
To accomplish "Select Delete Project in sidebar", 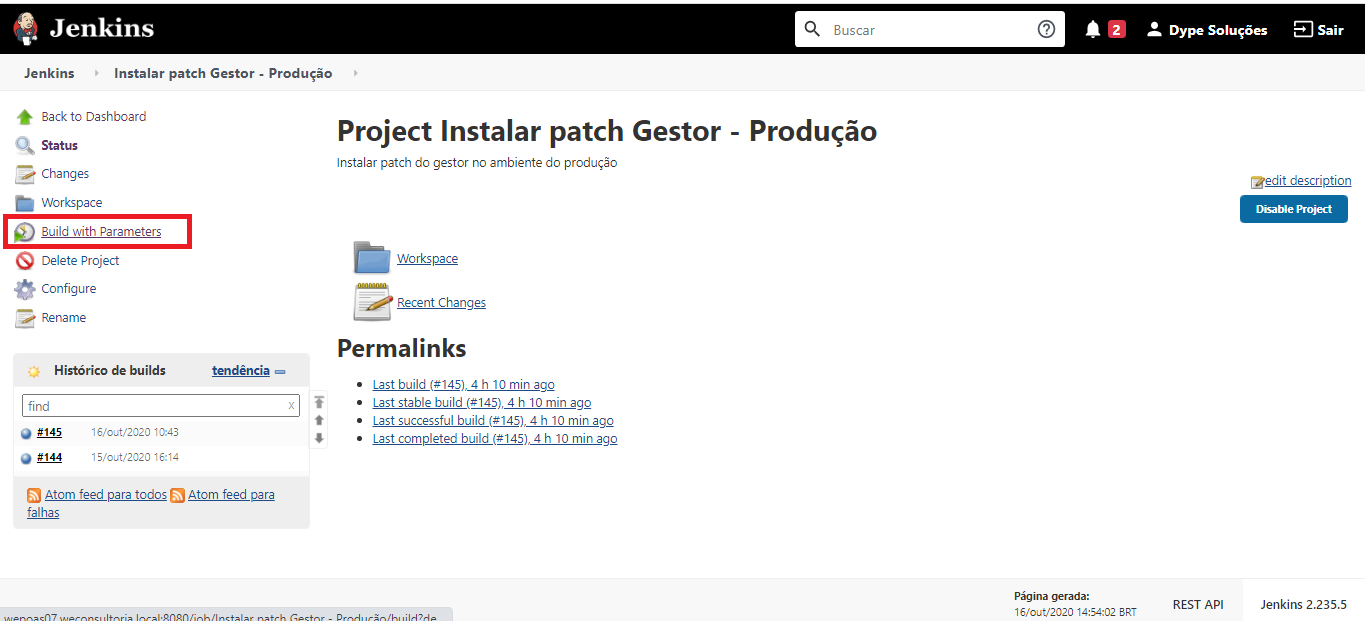I will (80, 261).
